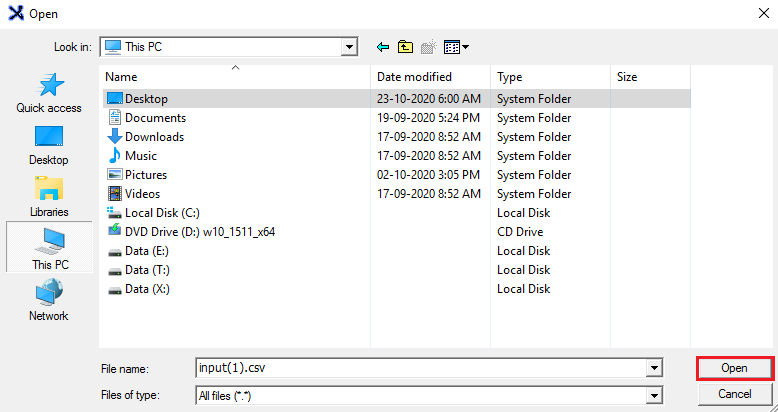Viewport: 778px width, 412px height.
Task: Select Local Disk (C:)
Action: tap(163, 213)
